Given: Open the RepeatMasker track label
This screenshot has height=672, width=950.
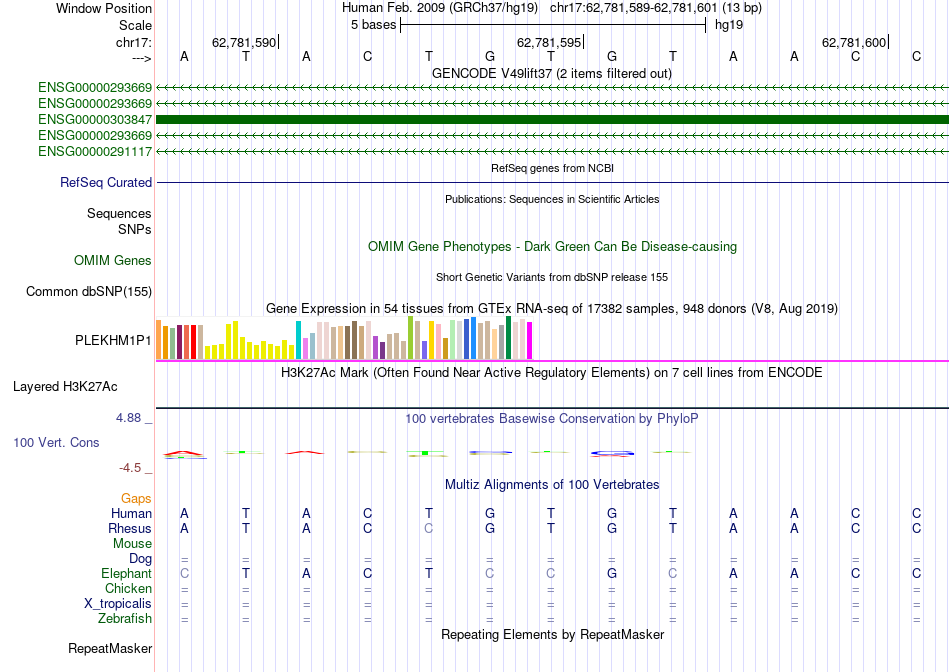Looking at the screenshot, I should (110, 648).
